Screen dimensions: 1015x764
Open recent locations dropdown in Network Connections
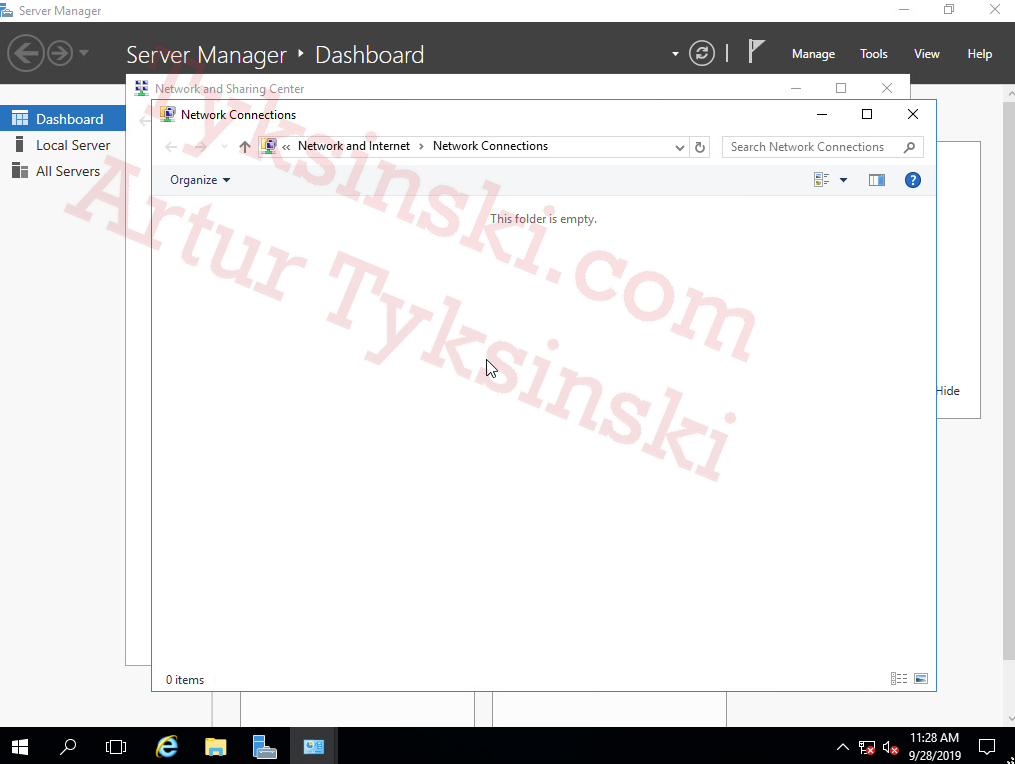(x=224, y=147)
